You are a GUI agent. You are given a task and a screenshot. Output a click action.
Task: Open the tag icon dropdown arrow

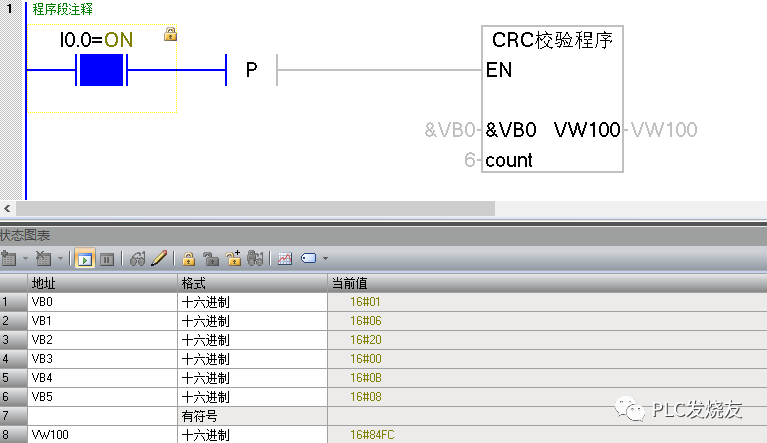click(x=325, y=258)
